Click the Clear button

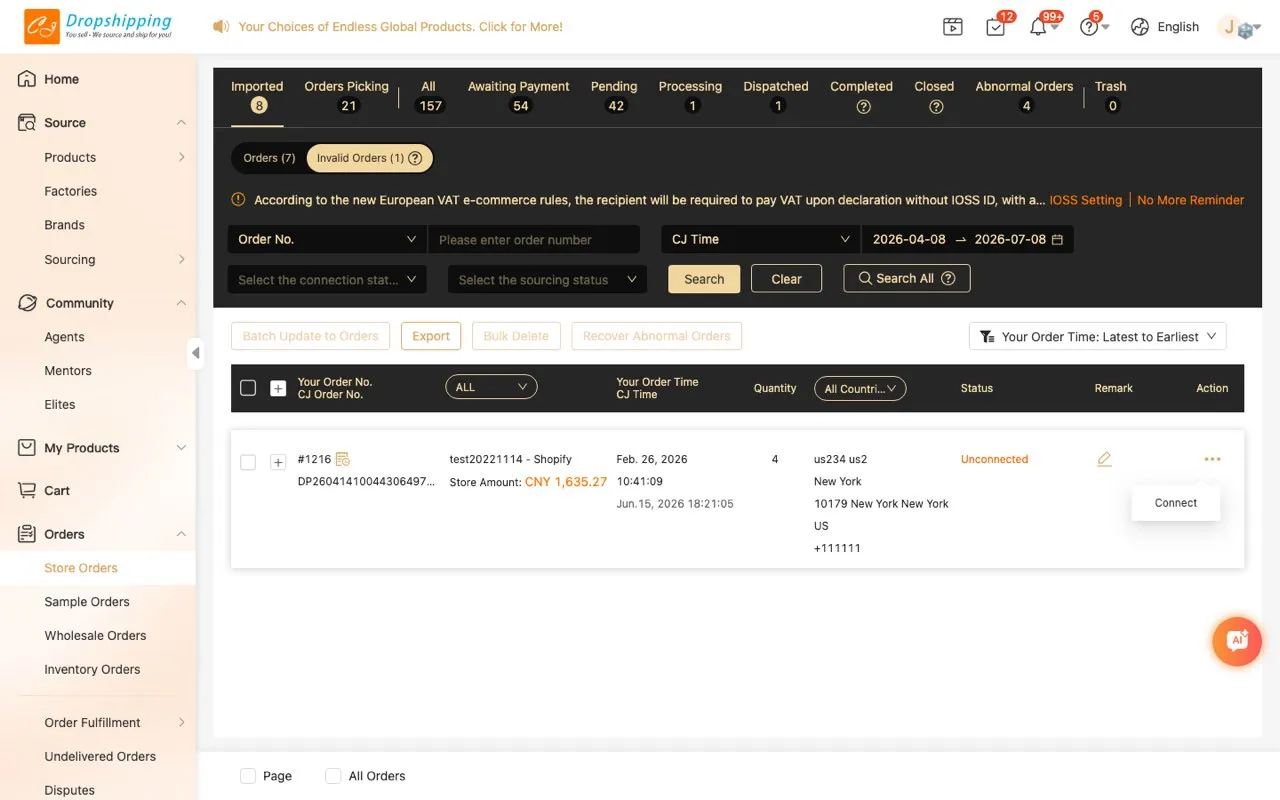tap(786, 279)
